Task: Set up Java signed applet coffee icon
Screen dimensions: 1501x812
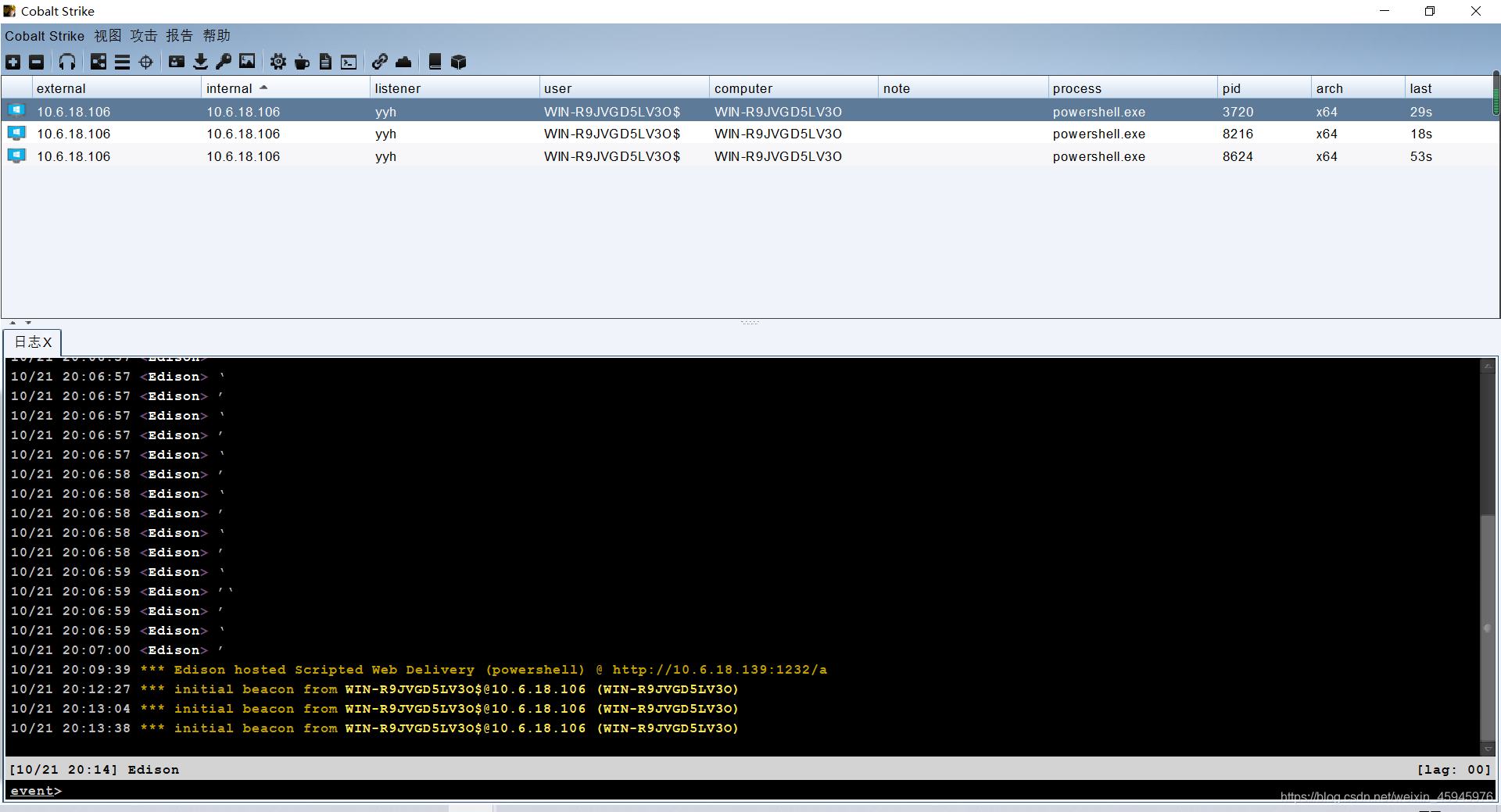Action: [302, 62]
